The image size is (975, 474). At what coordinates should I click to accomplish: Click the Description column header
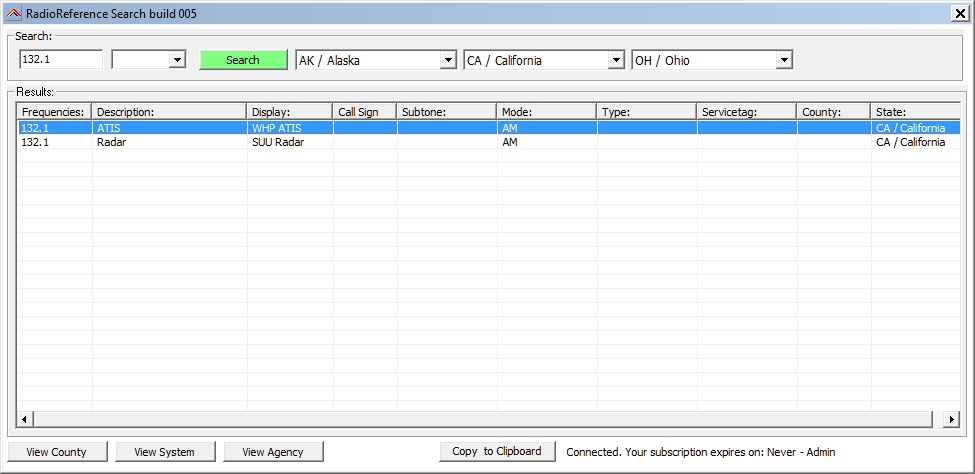(x=169, y=112)
